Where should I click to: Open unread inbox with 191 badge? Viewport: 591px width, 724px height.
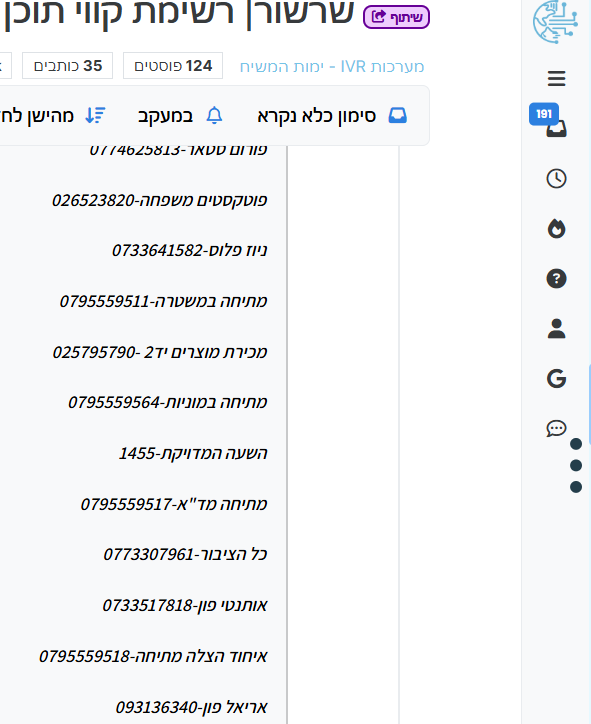click(556, 128)
